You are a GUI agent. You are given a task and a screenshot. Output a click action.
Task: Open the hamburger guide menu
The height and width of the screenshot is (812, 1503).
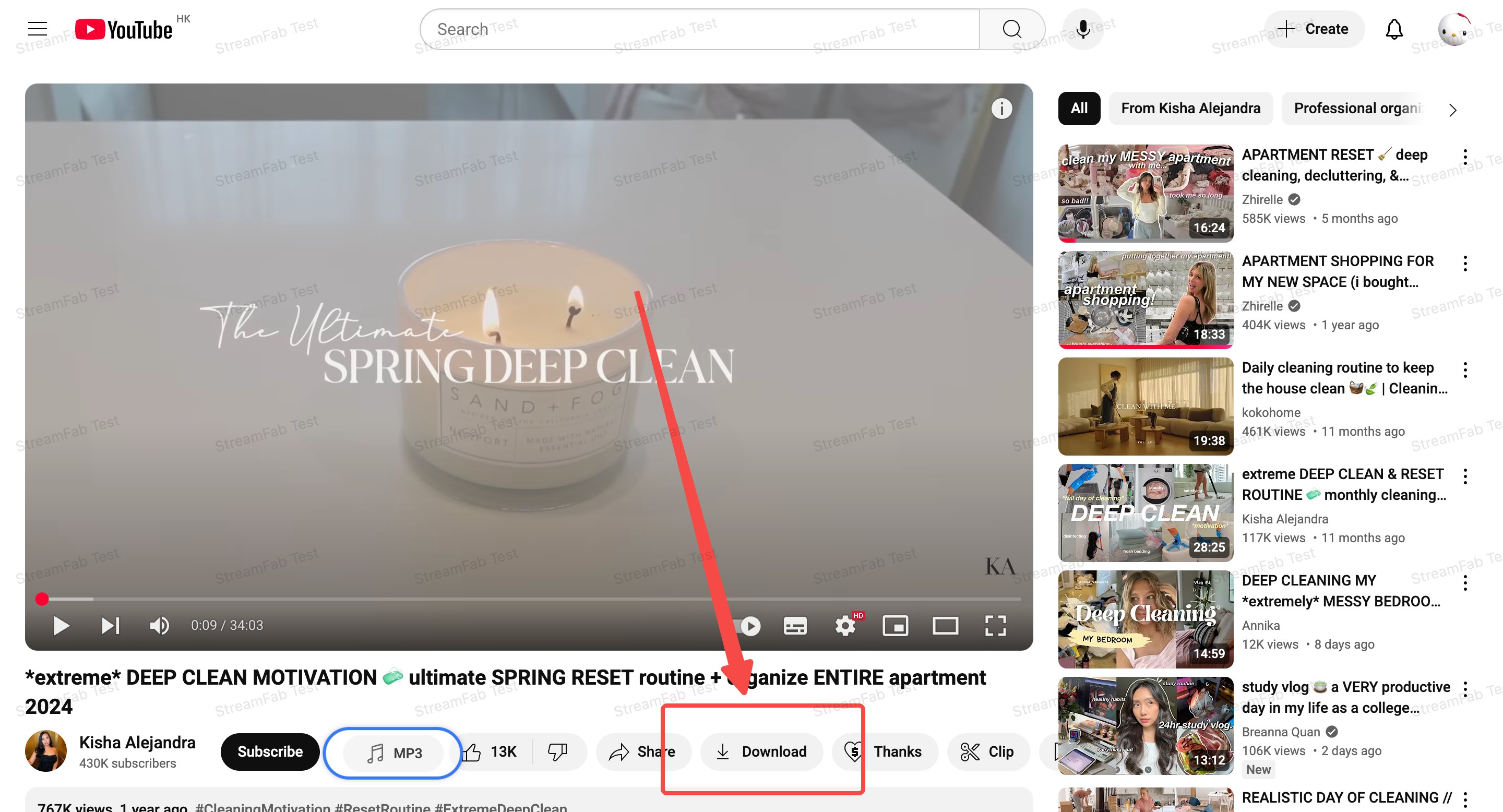38,29
